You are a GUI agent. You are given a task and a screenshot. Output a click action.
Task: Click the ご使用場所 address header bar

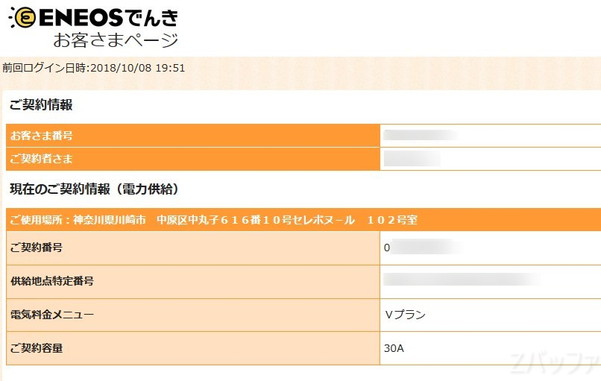pos(304,220)
